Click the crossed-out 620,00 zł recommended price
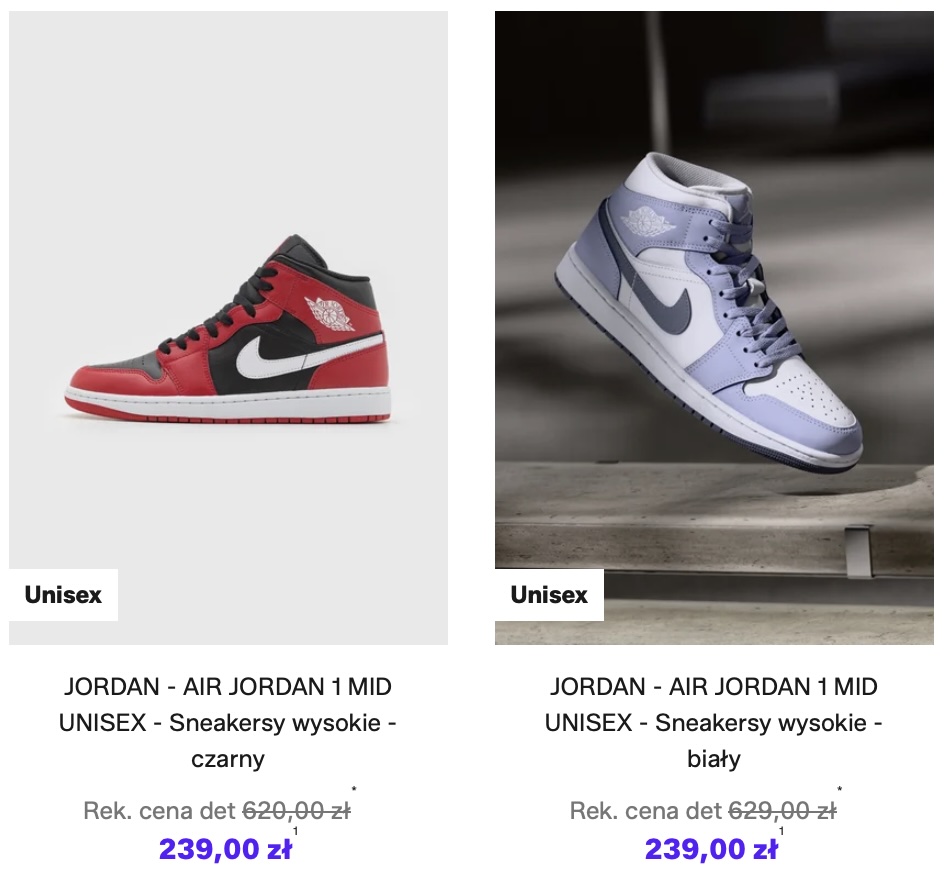 click(x=296, y=811)
